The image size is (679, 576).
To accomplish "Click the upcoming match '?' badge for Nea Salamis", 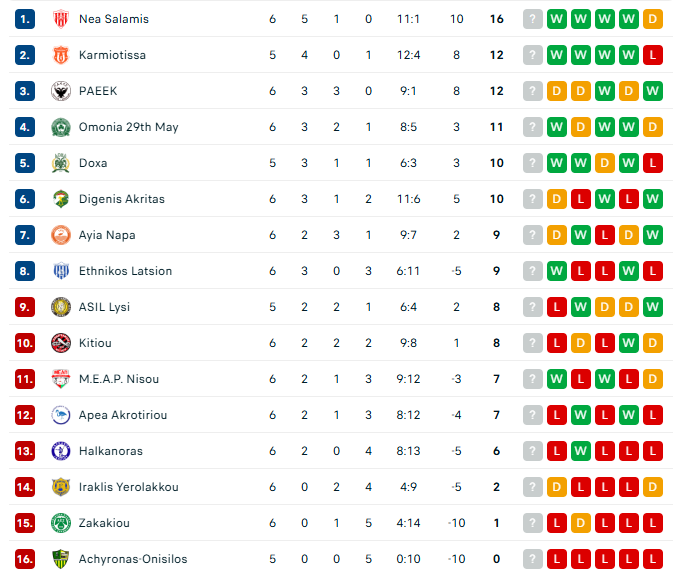I will point(533,19).
